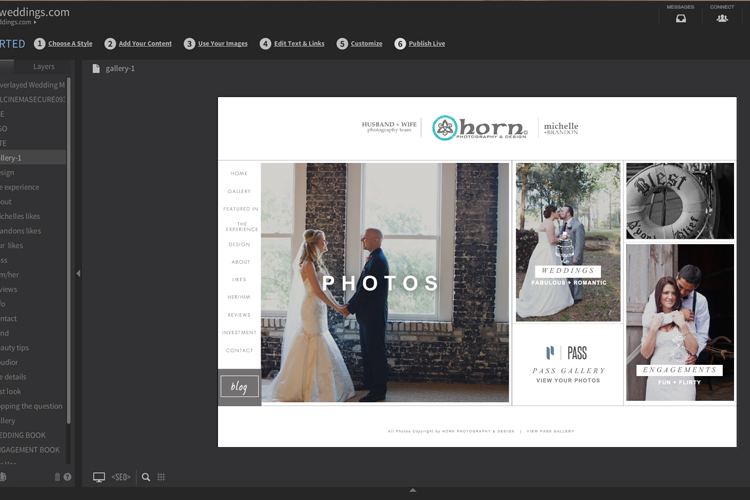This screenshot has width=750, height=500.
Task: Click the Weddings gallery thumbnail
Action: [x=568, y=242]
